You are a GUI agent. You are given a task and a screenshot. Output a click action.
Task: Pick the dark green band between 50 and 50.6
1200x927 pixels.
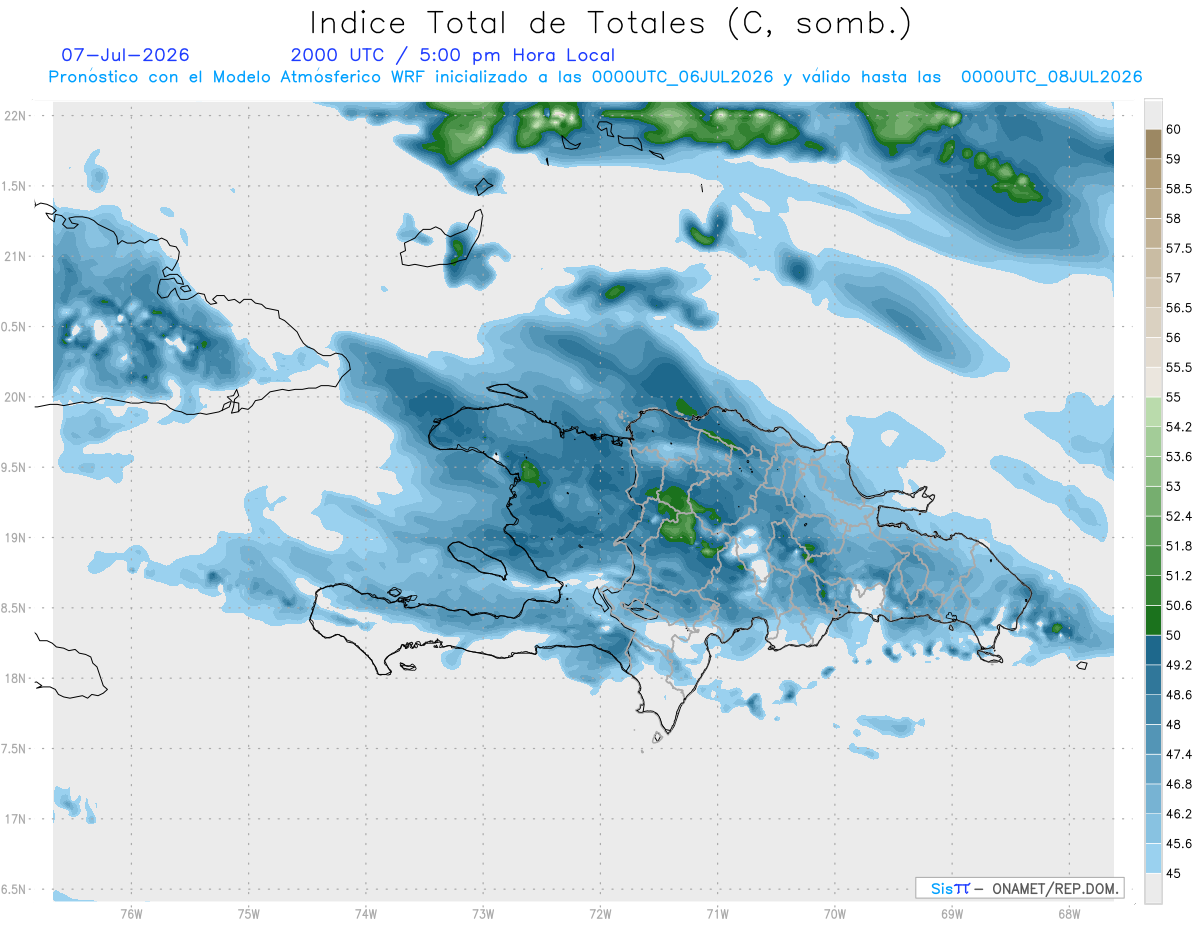pos(1153,621)
